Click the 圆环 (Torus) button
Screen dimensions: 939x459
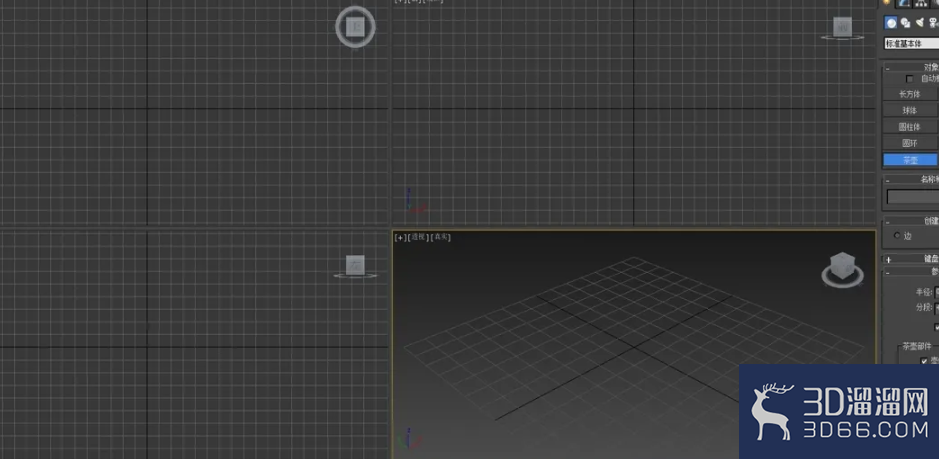pyautogui.click(x=910, y=143)
